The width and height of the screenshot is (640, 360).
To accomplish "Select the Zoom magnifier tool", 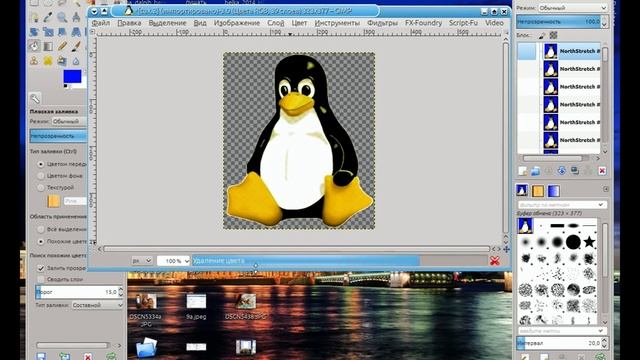I will click(x=62, y=17).
